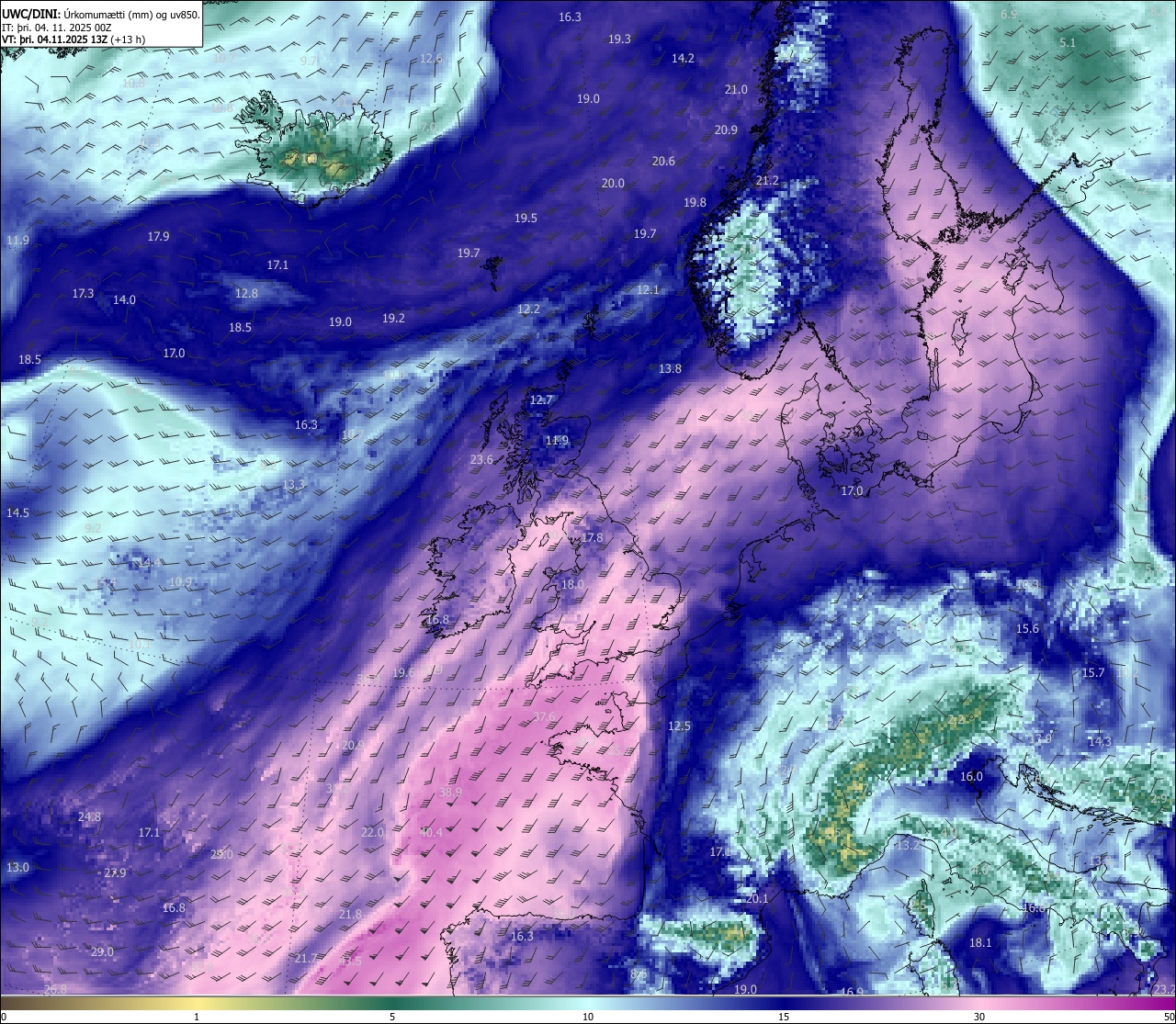Click the map value 21.0
This screenshot has width=1176, height=1024.
[736, 89]
